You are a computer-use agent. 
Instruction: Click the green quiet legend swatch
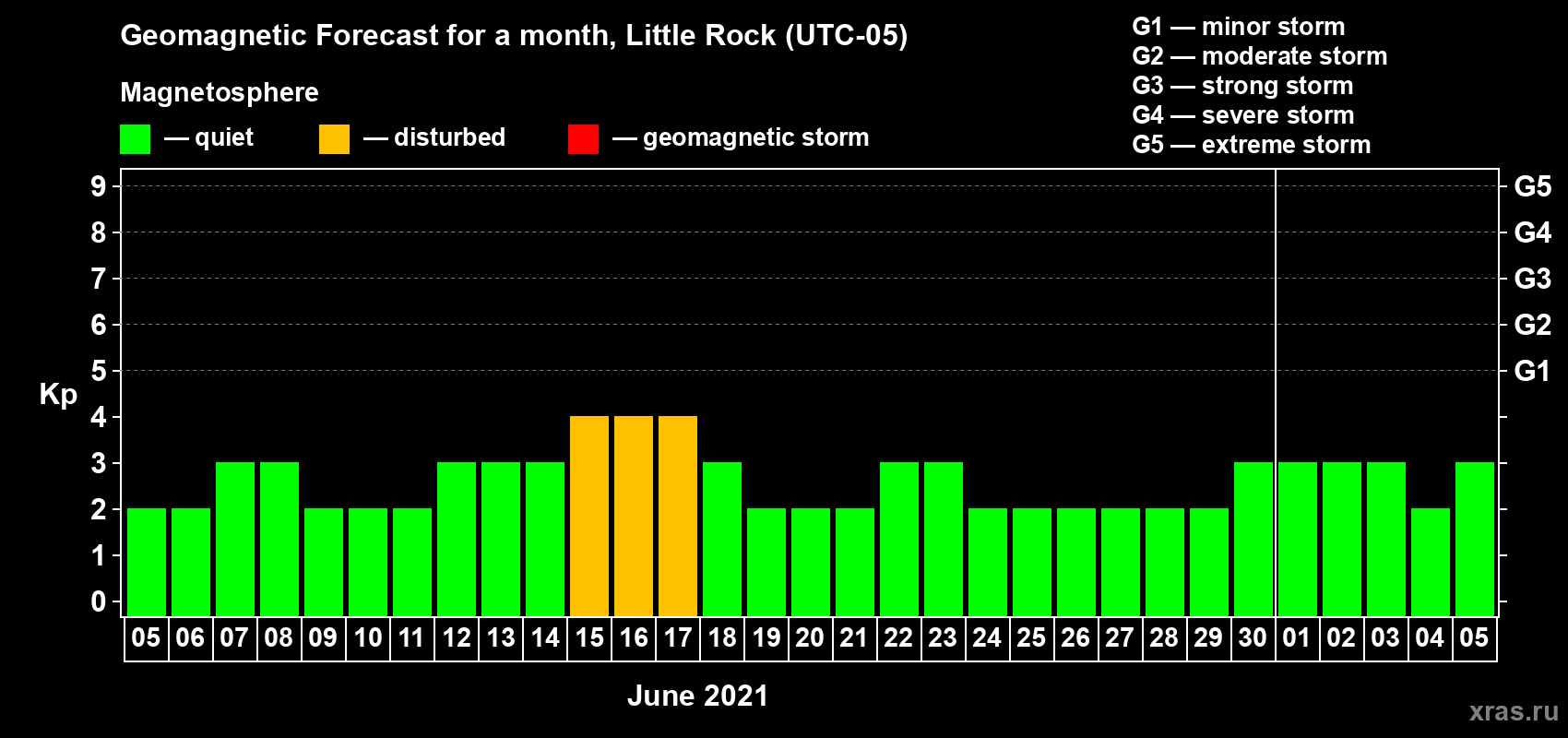135,139
